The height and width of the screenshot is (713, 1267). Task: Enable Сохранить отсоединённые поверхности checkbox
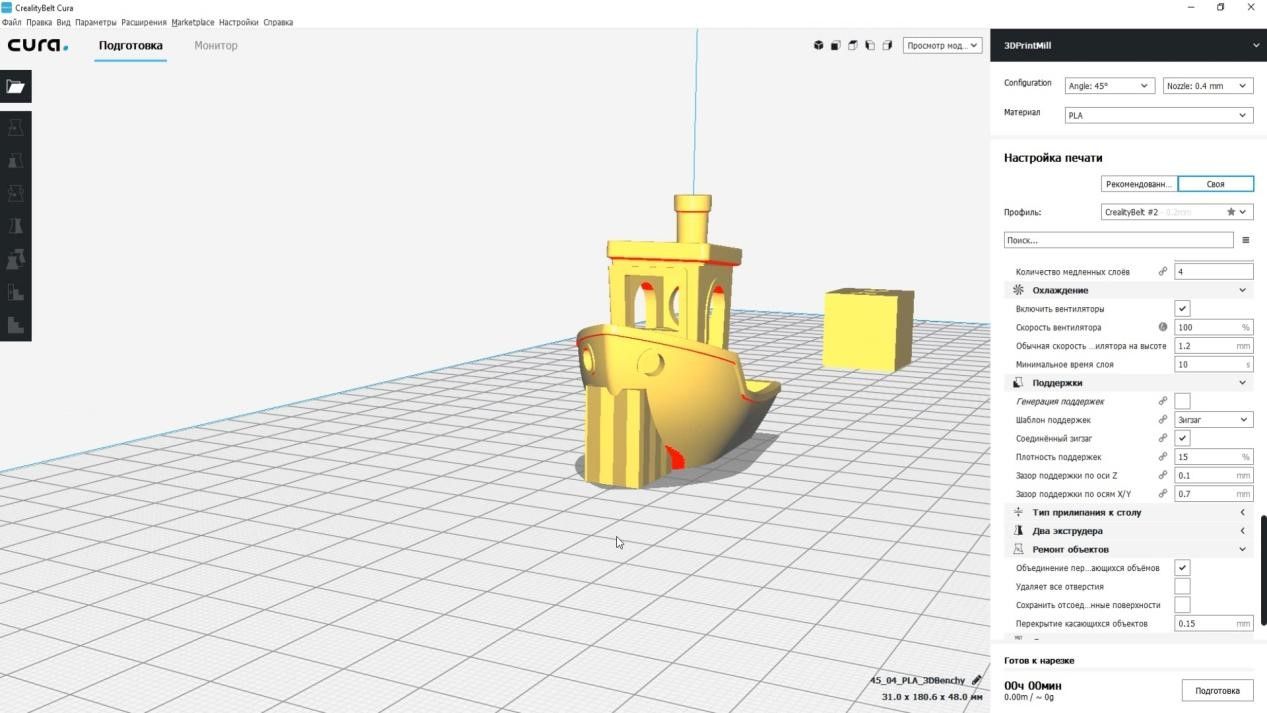pos(1182,605)
